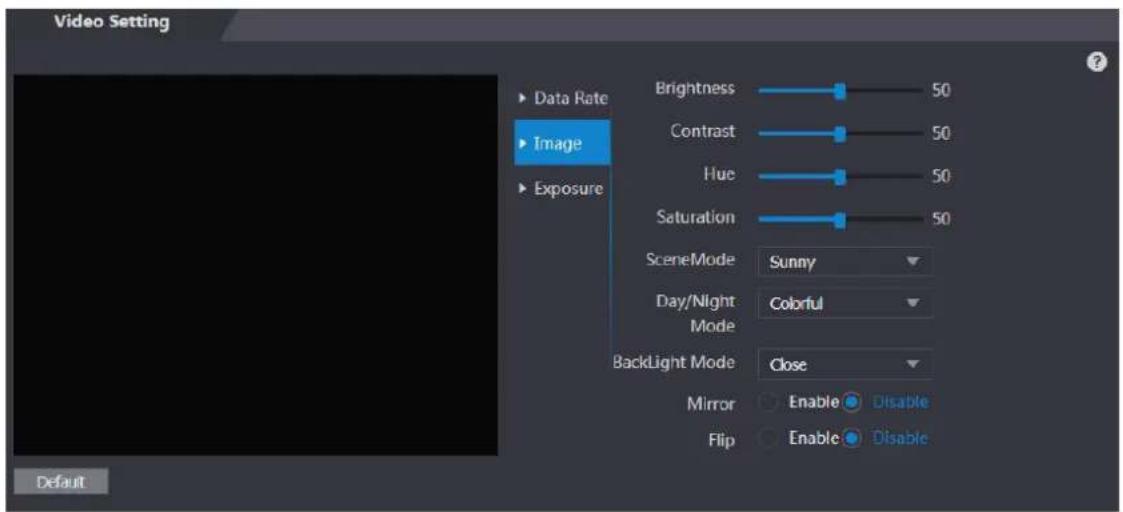Select Disable radio button for Flip
This screenshot has height=512, width=1123.
pyautogui.click(x=852, y=438)
